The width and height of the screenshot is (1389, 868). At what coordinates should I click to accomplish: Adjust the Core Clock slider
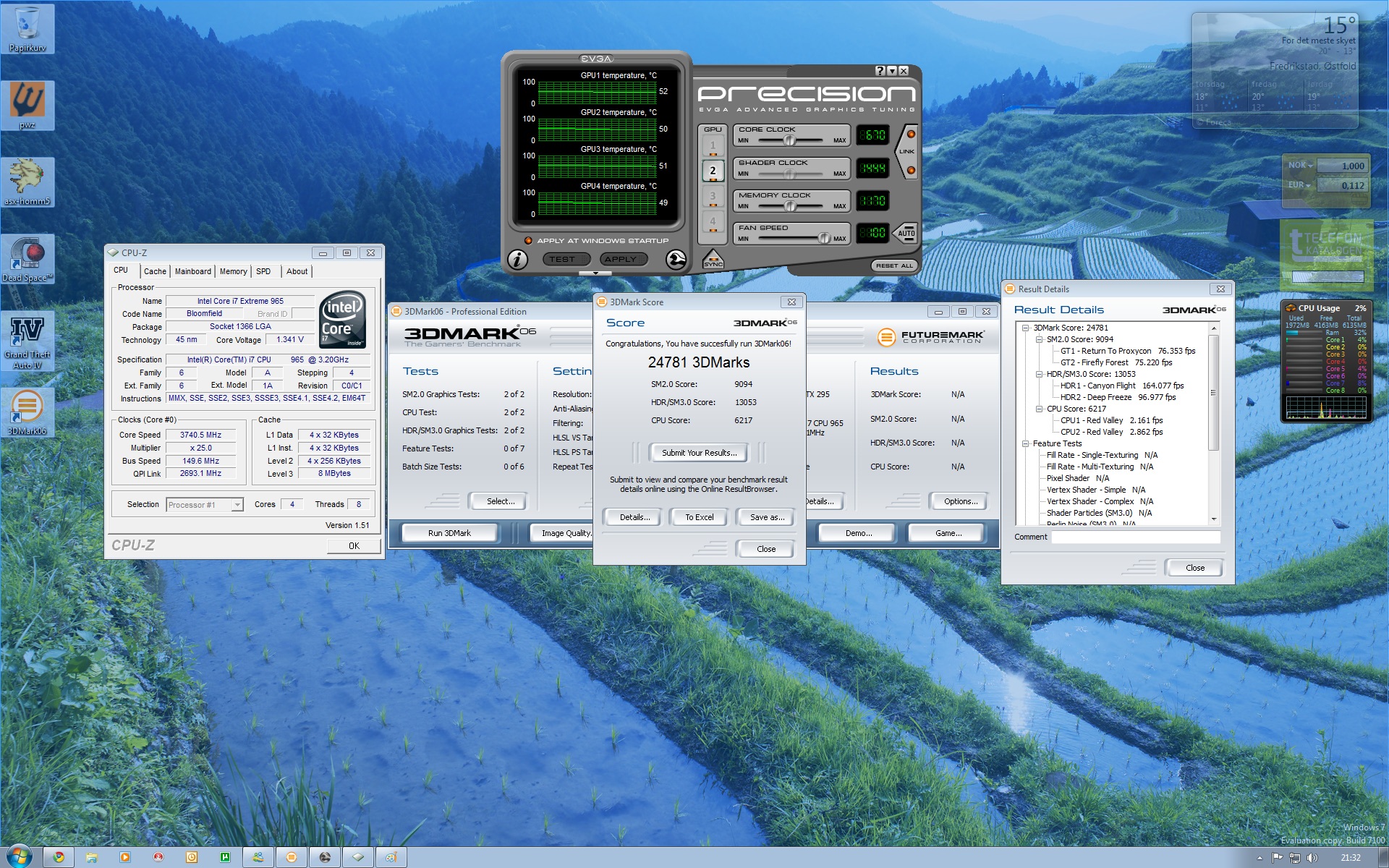point(790,140)
